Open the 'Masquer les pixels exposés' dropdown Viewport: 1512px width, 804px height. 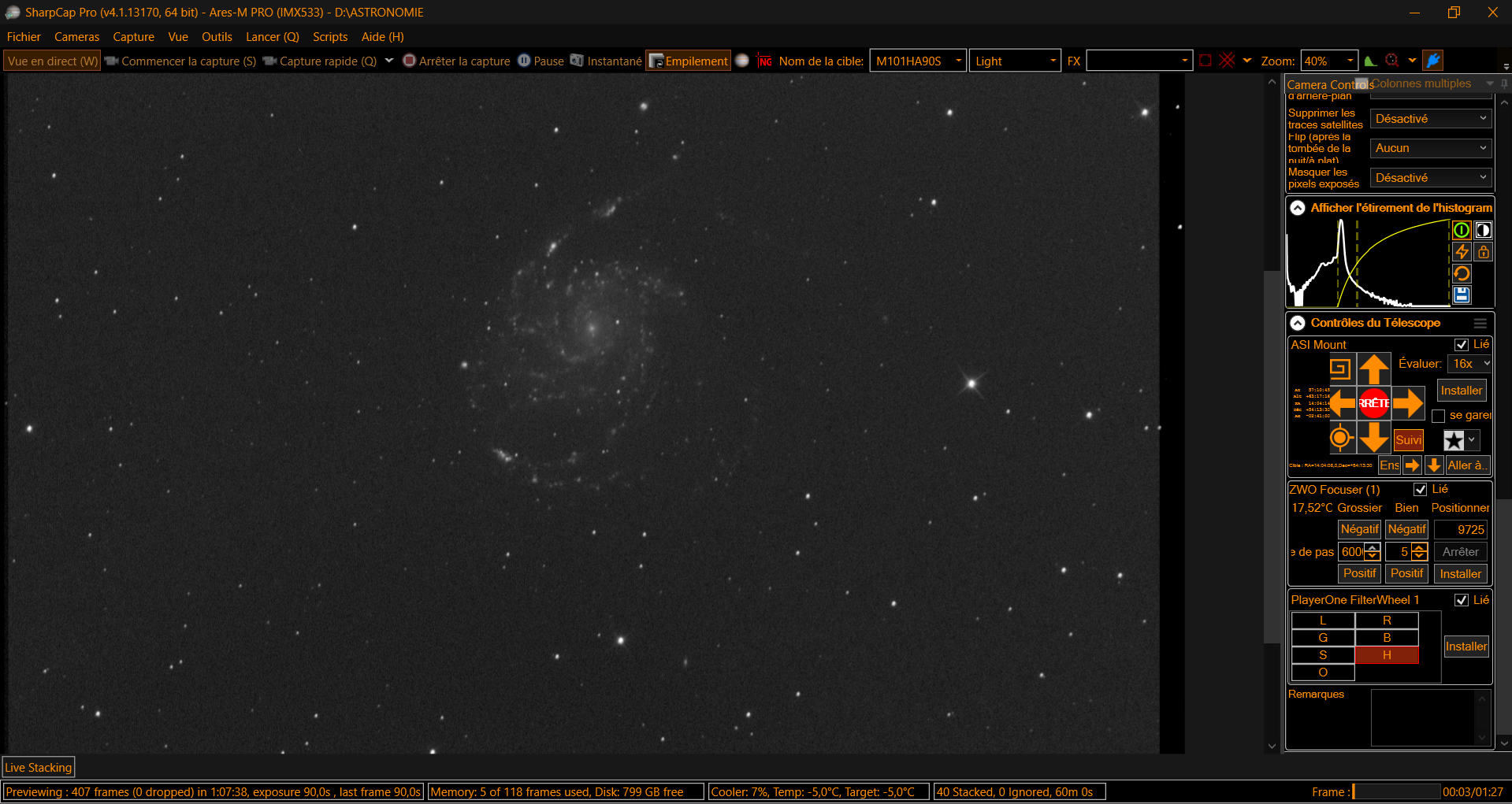(x=1431, y=178)
